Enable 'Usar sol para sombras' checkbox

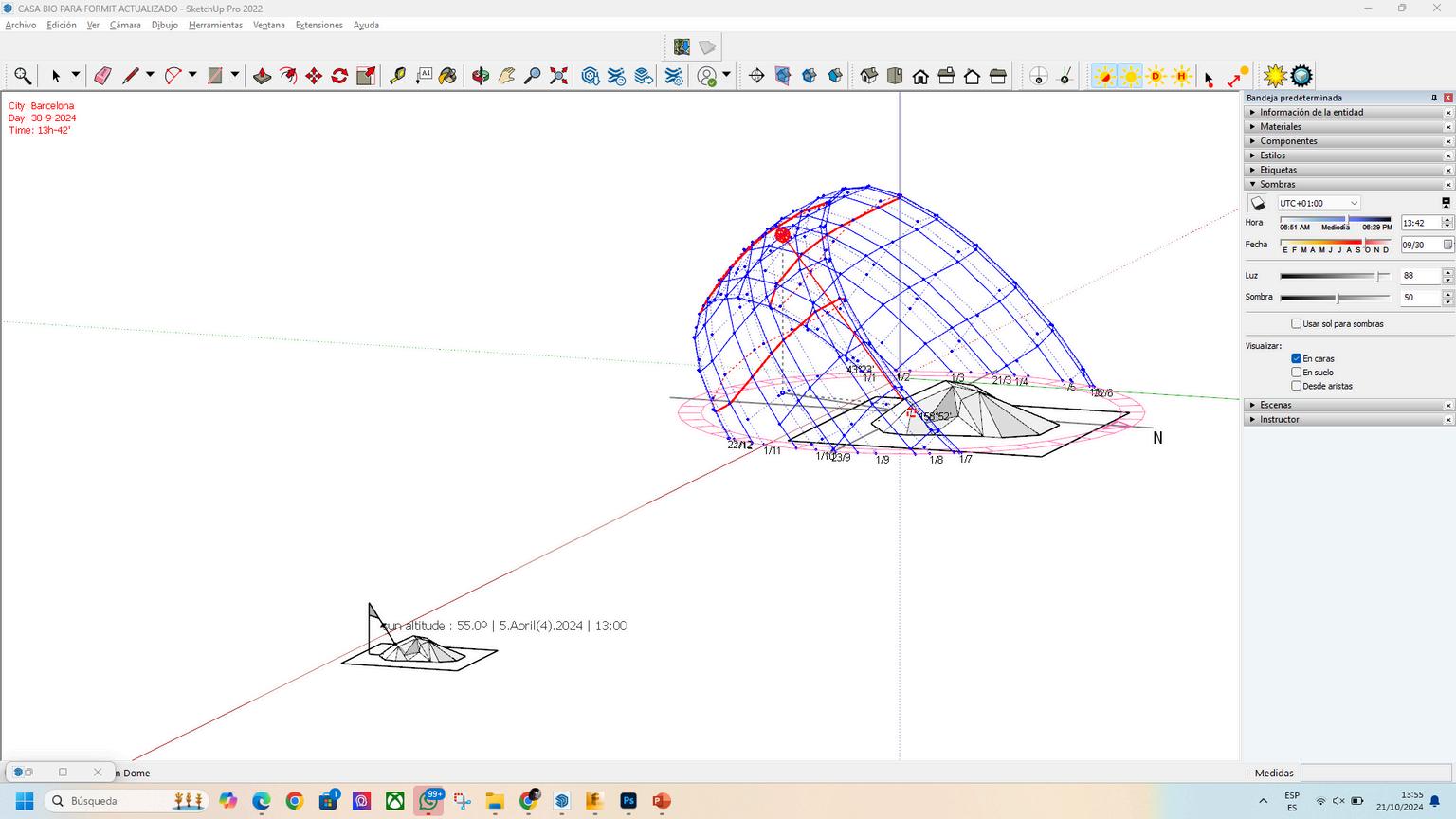1296,324
